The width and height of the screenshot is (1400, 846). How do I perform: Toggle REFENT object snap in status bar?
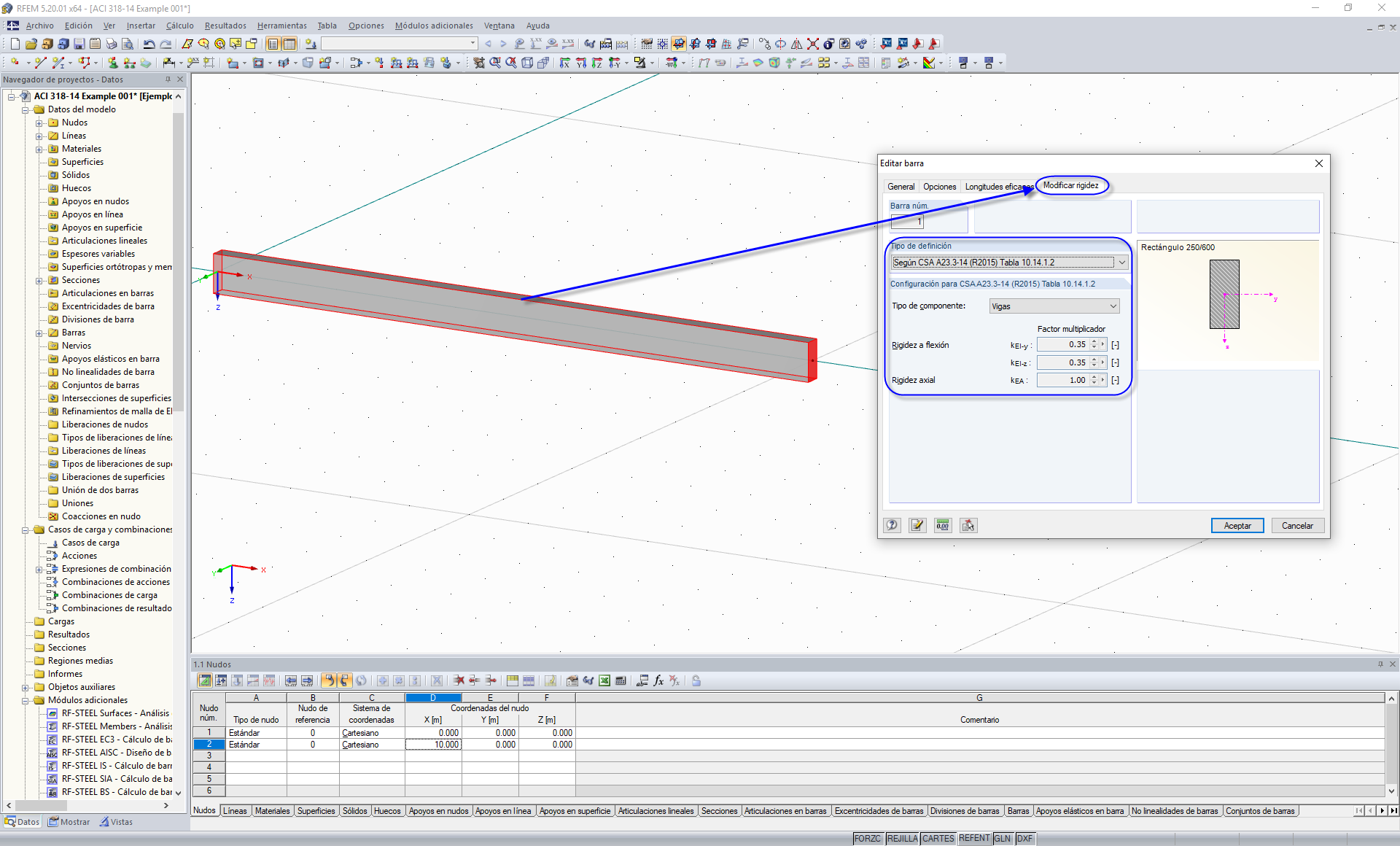point(974,839)
